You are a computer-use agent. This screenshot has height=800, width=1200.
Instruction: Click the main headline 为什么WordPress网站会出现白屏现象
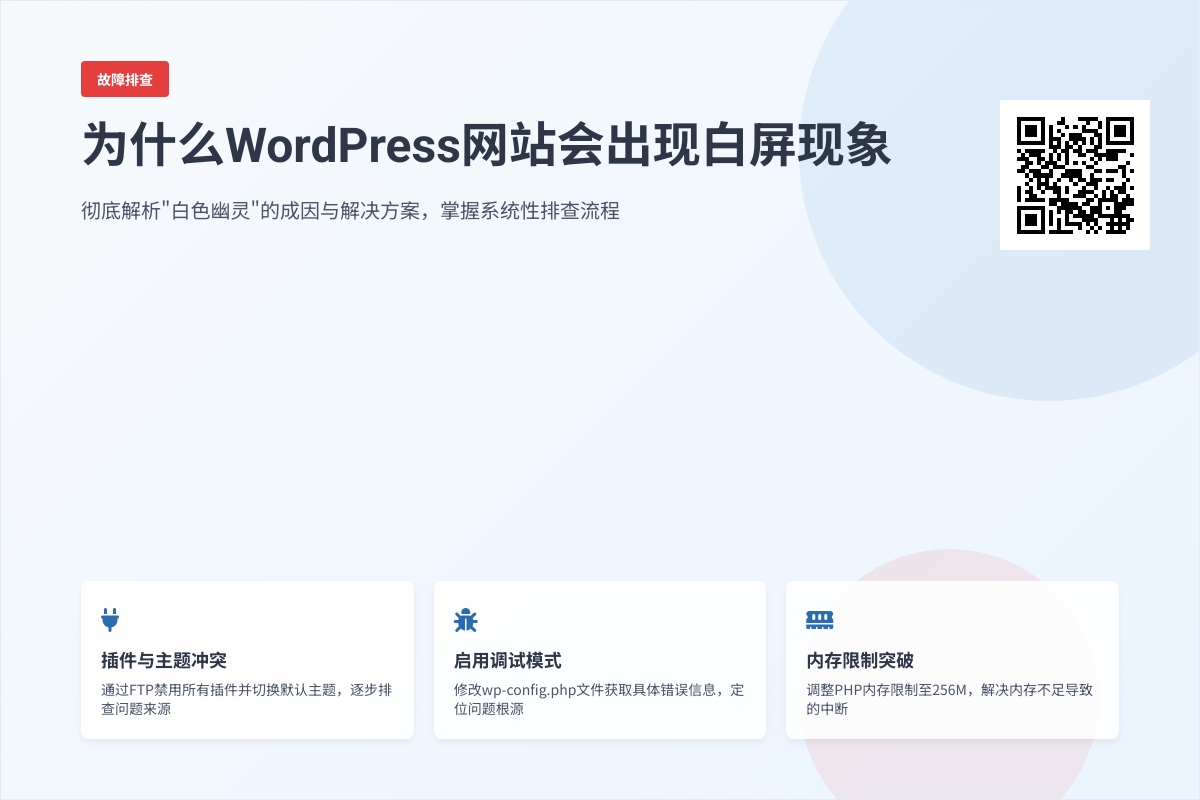click(x=486, y=146)
